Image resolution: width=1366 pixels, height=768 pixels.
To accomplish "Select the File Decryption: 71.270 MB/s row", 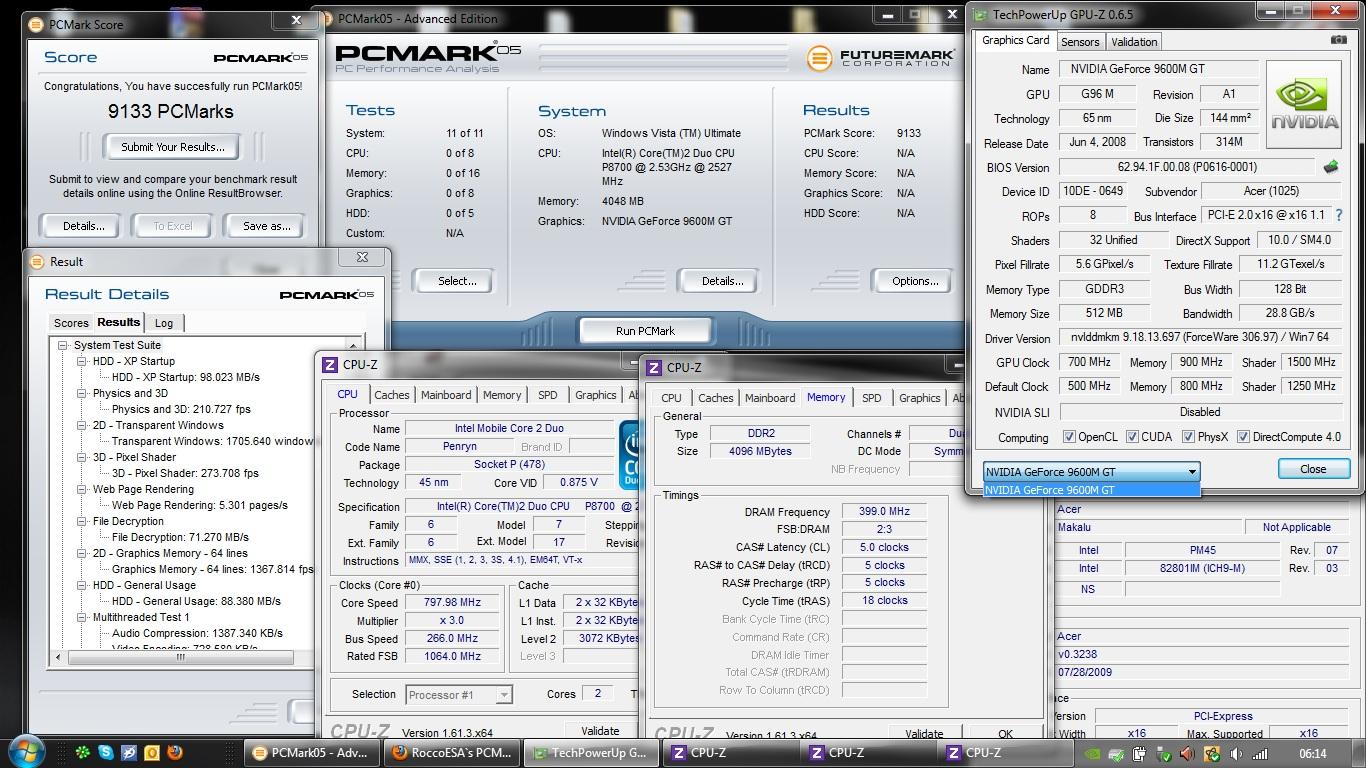I will coord(180,537).
